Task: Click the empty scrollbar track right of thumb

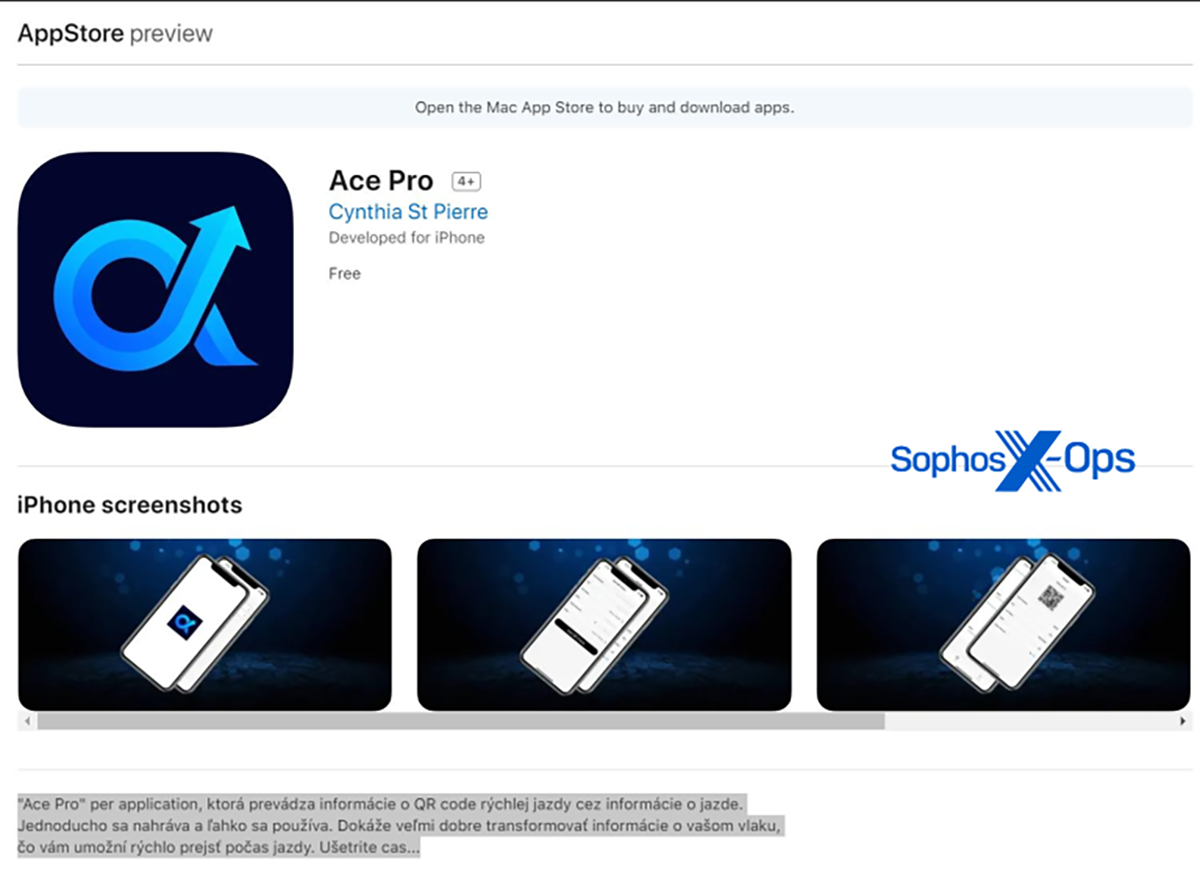Action: point(1030,720)
